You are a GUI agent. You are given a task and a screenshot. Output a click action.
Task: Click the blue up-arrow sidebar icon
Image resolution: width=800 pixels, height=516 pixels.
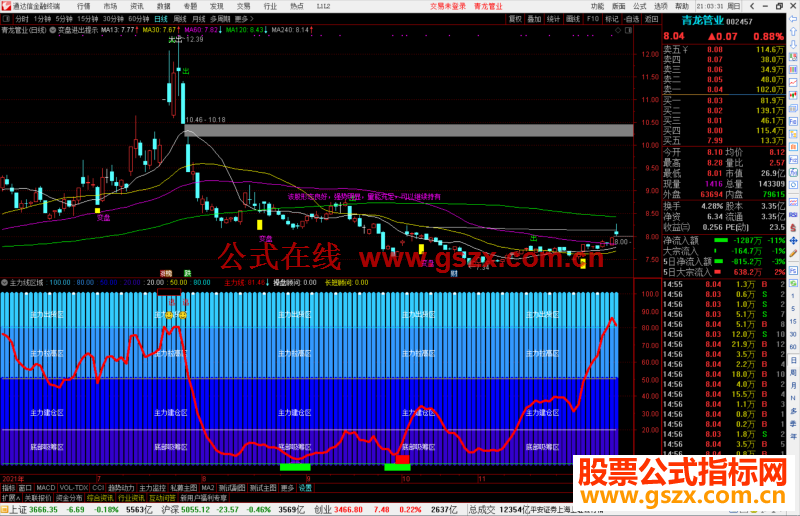pos(794,32)
